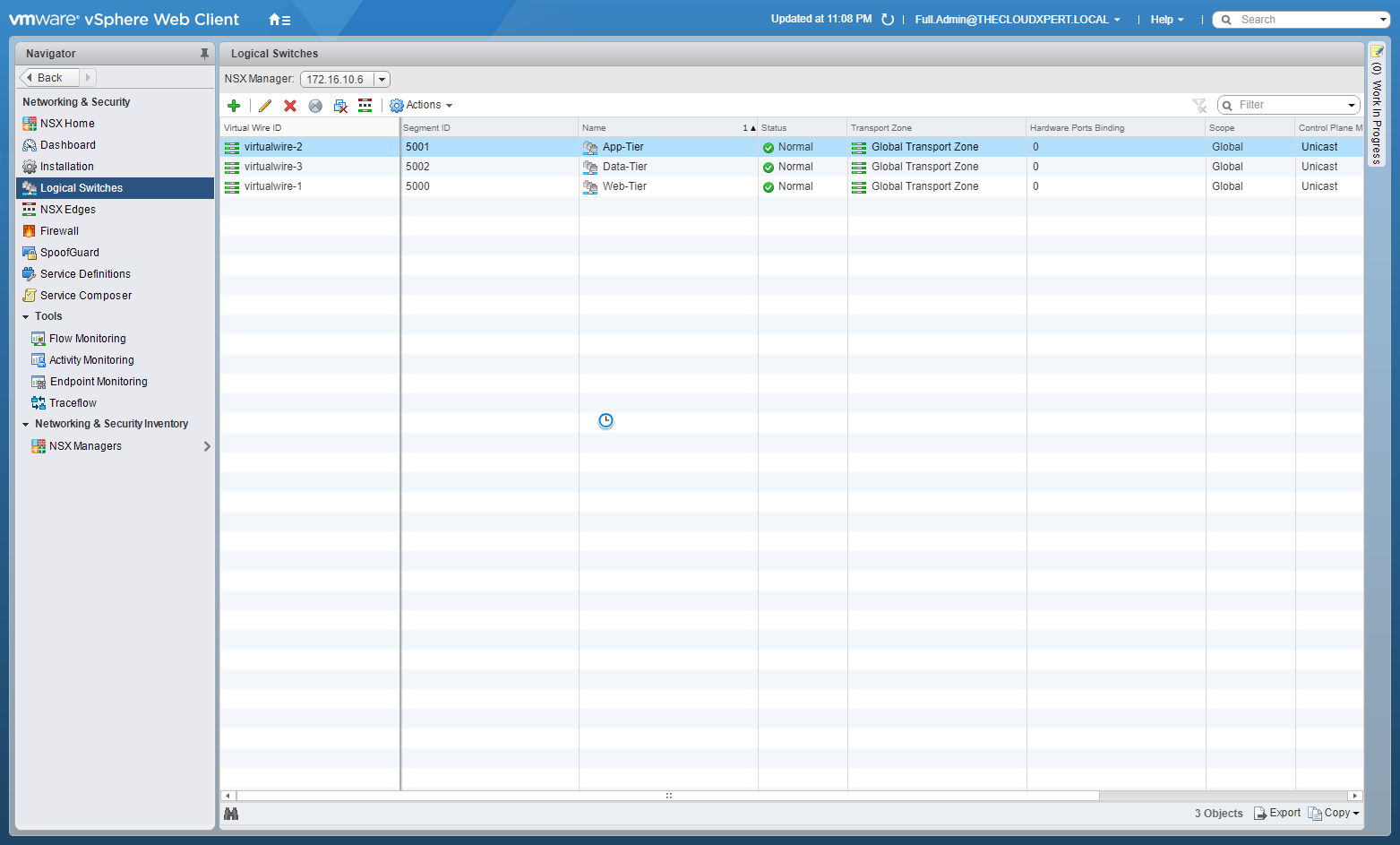This screenshot has width=1400, height=845.
Task: Click the red X delete icon
Action: pos(290,106)
